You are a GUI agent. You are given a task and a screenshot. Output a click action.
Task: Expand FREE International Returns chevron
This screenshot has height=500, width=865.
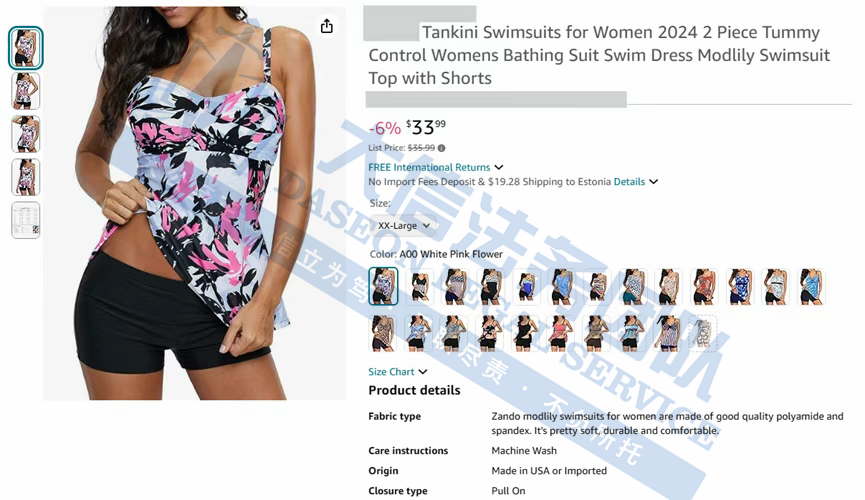pos(499,167)
